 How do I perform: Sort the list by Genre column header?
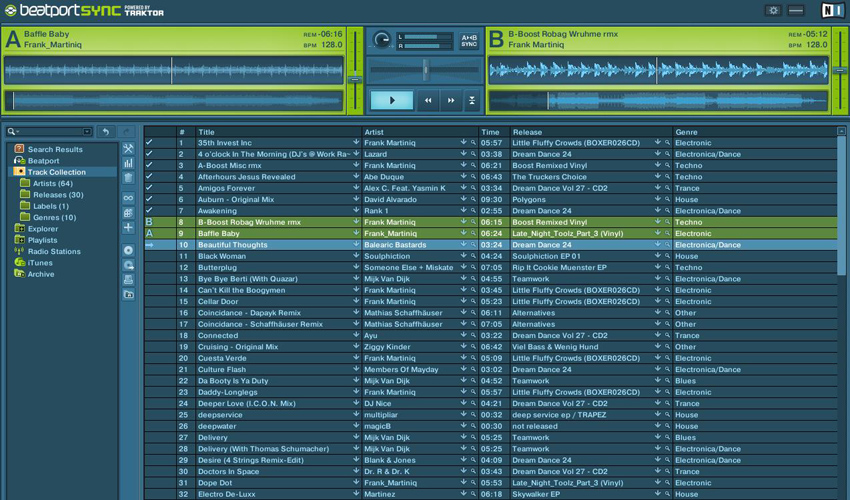click(x=755, y=132)
